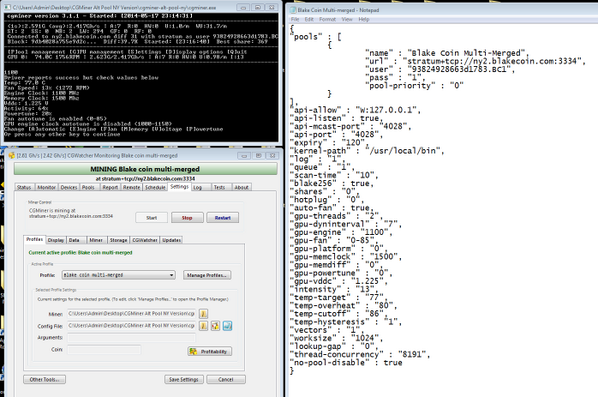Image resolution: width=598 pixels, height=397 pixels.
Task: Open the Storage settings sub-tab
Action: [118, 240]
